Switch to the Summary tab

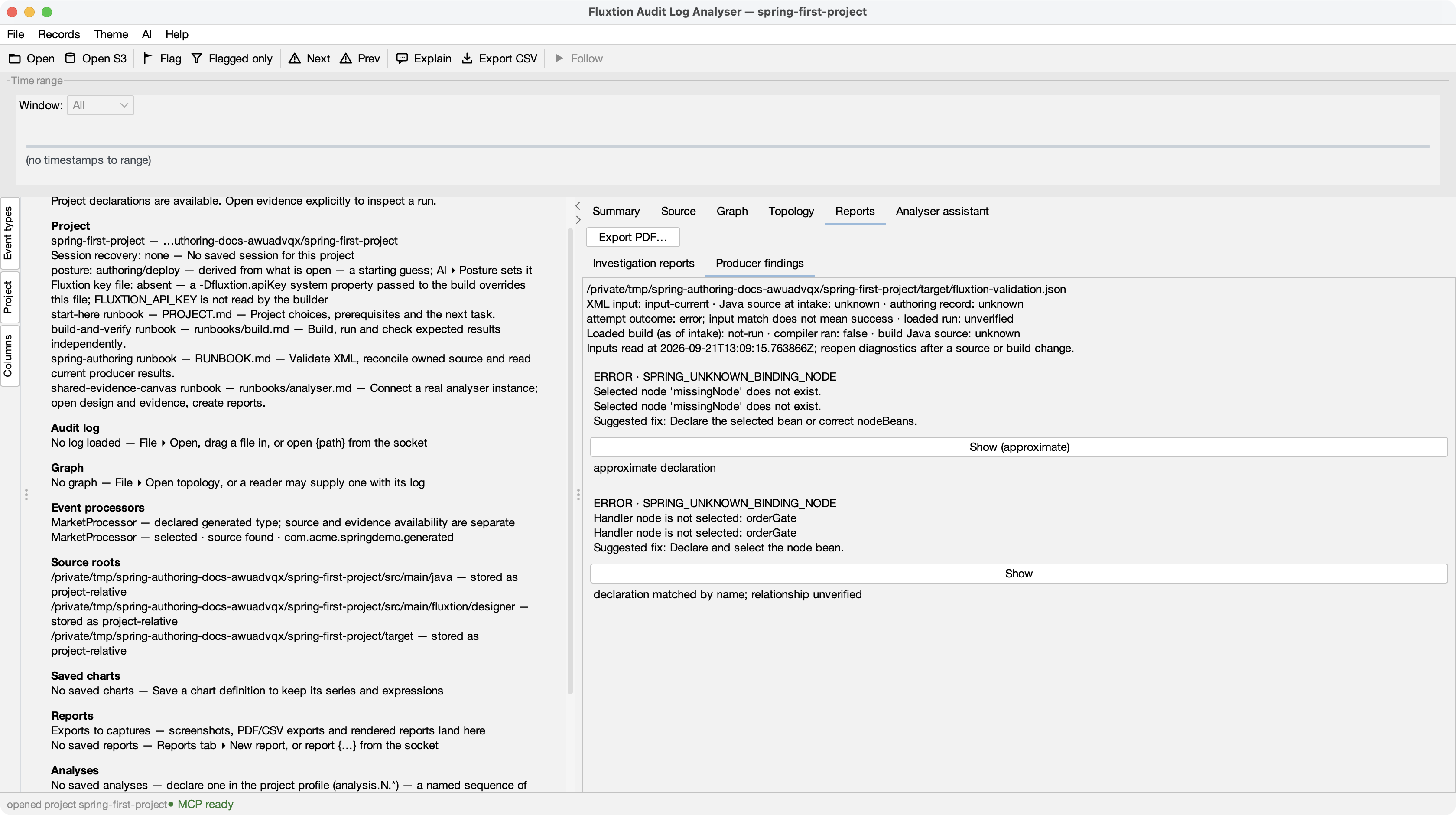coord(615,211)
